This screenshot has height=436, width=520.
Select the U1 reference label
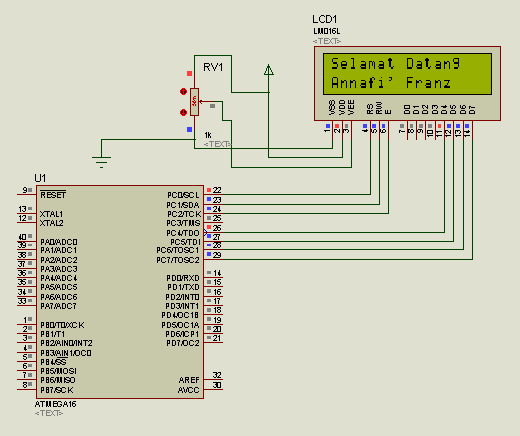40,178
